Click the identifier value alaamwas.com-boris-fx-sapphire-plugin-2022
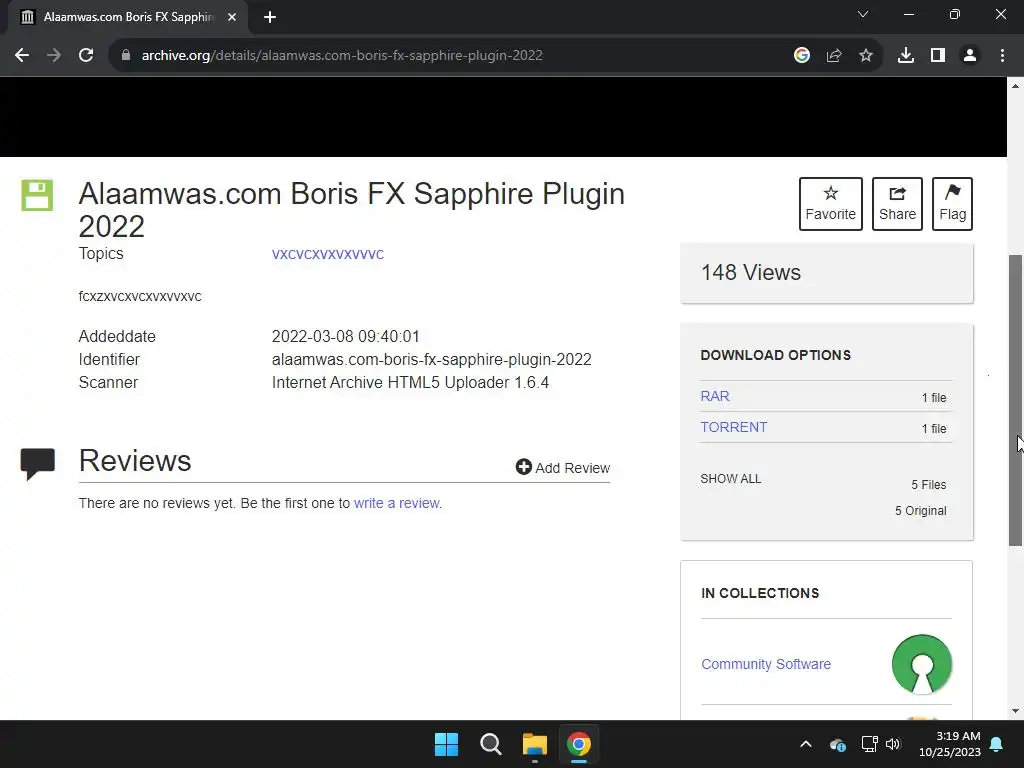The height and width of the screenshot is (768, 1024). click(432, 360)
